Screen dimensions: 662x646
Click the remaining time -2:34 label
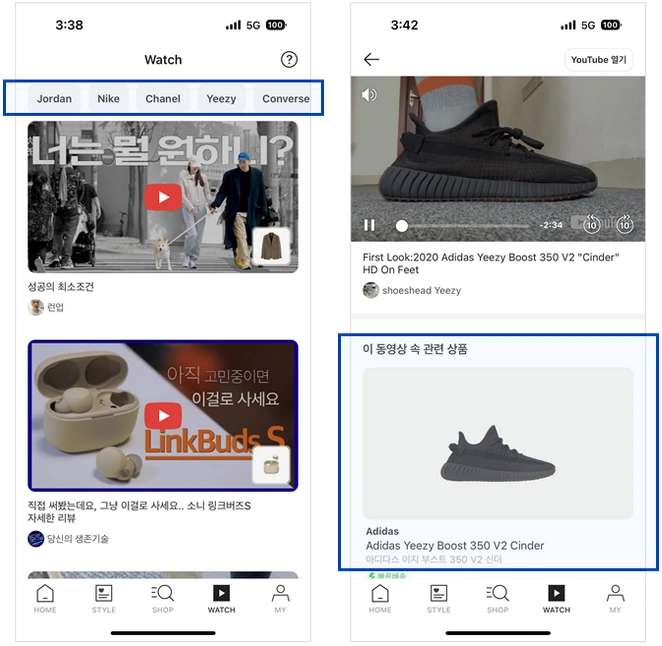coord(551,225)
